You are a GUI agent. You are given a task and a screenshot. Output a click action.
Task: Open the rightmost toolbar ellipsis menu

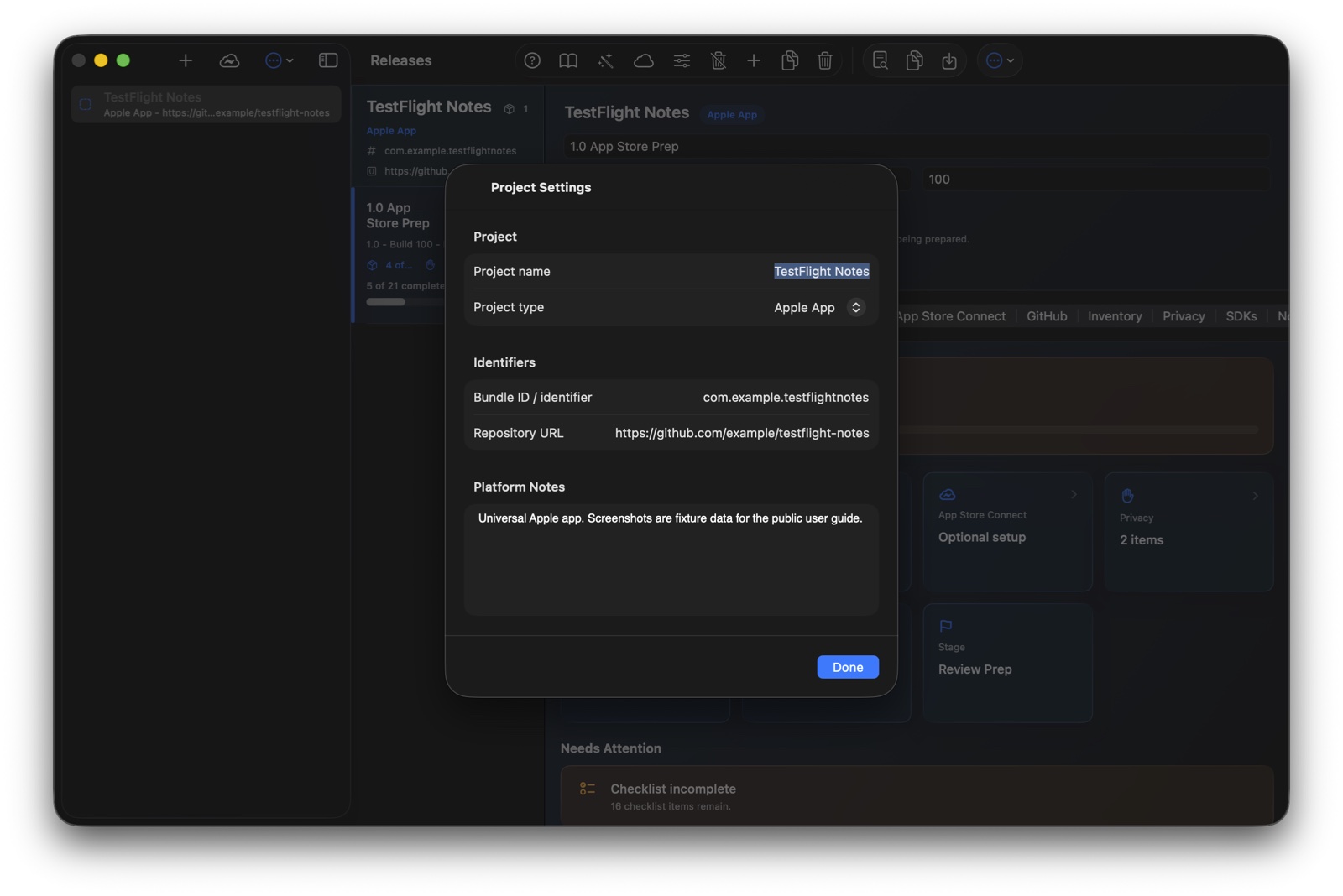(1000, 60)
